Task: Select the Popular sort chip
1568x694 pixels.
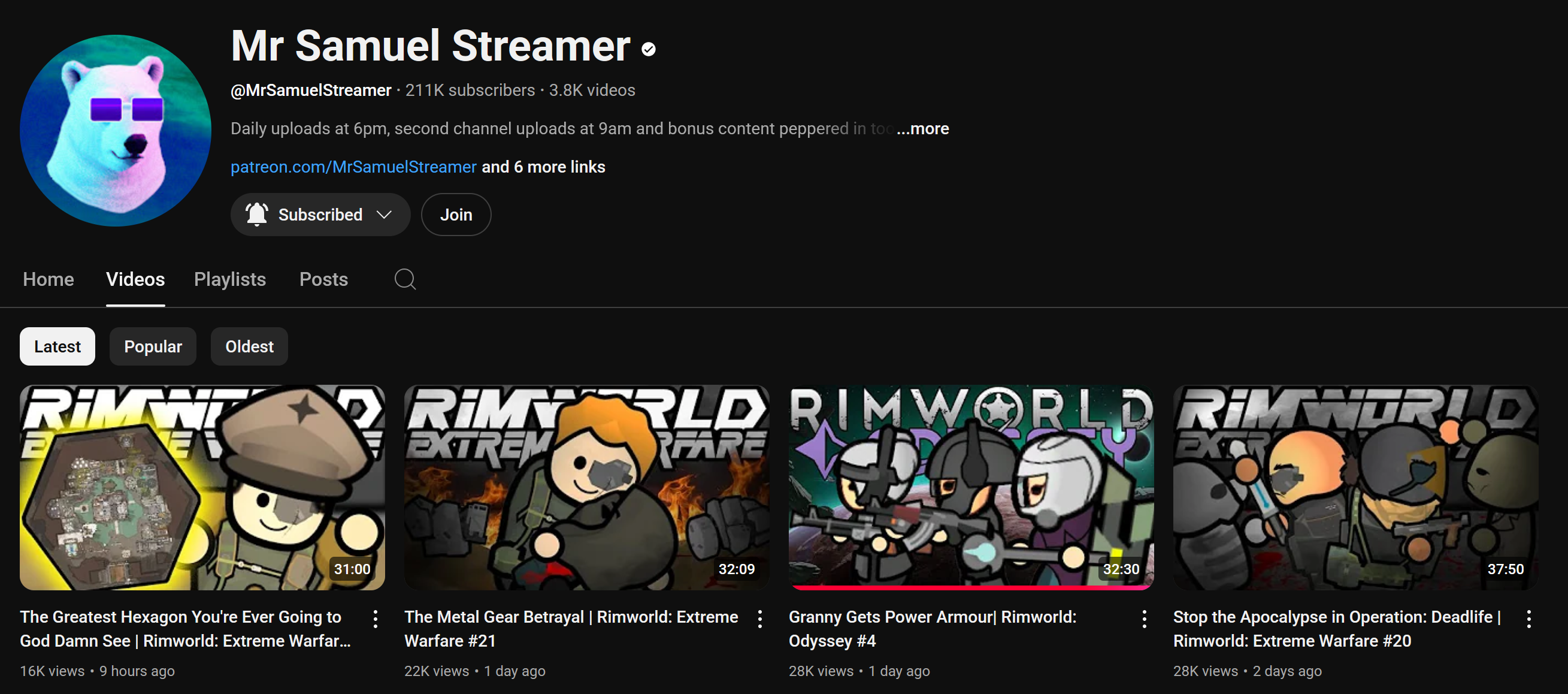Action: click(153, 346)
